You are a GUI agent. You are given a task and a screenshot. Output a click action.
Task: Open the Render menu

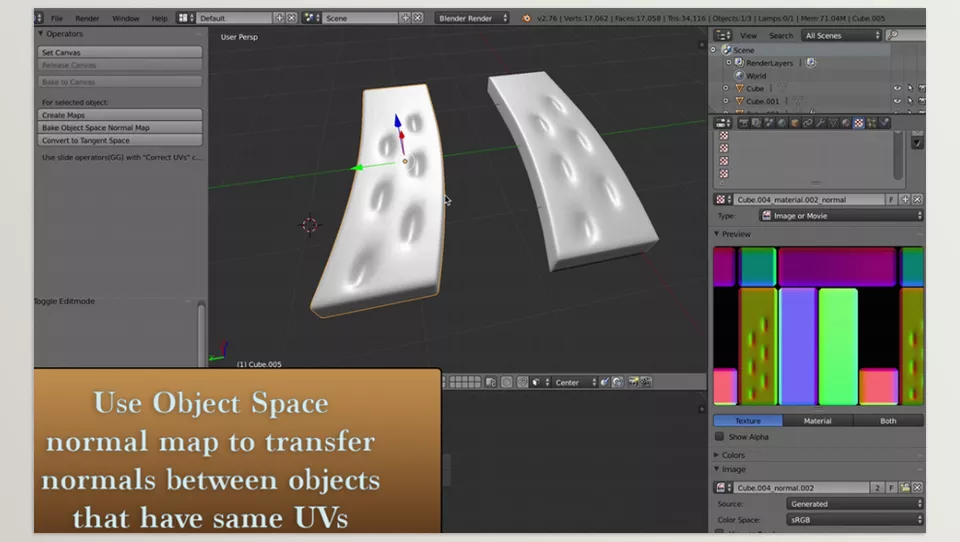(87, 18)
